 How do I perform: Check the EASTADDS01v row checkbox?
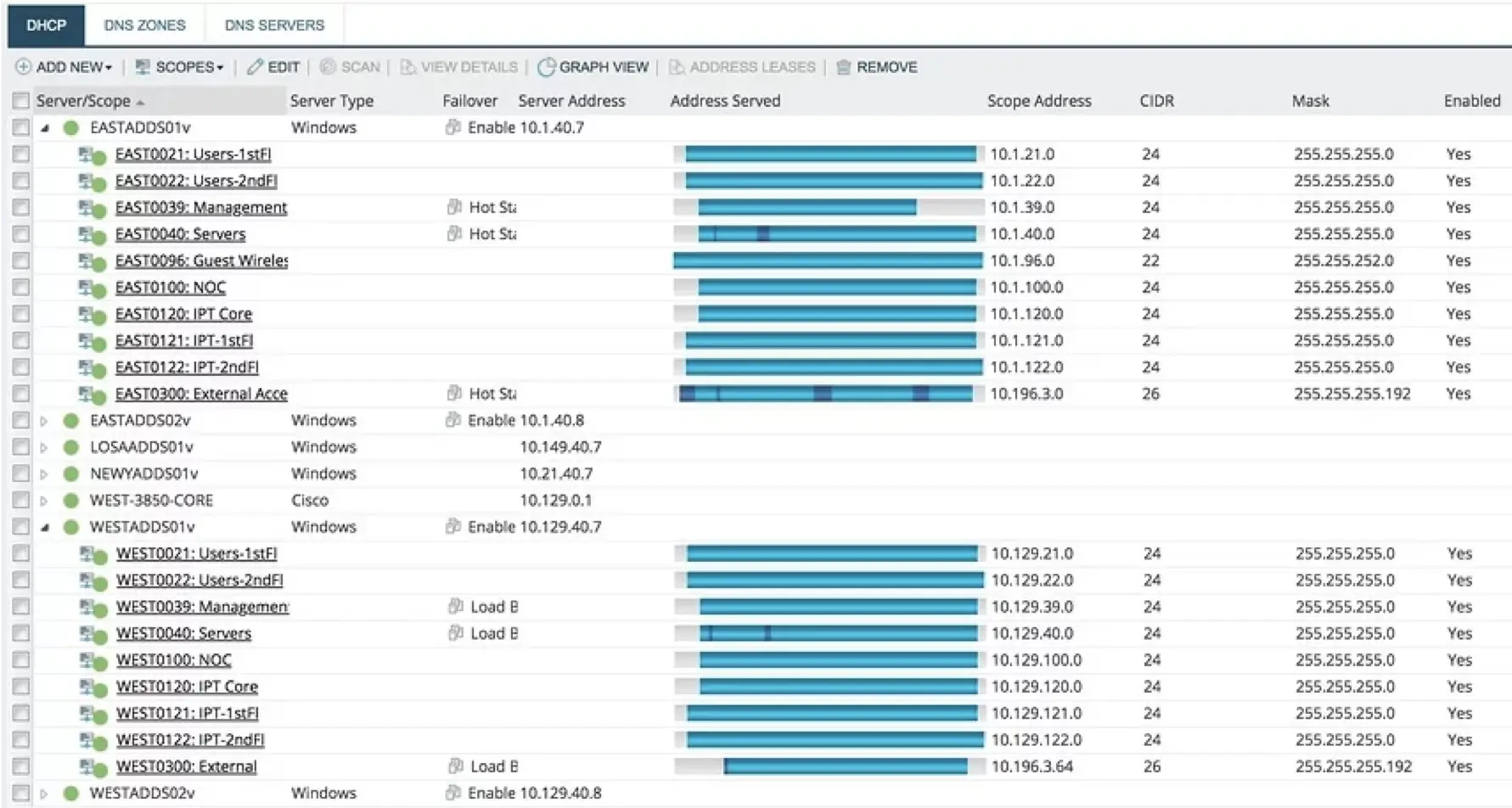pos(20,127)
